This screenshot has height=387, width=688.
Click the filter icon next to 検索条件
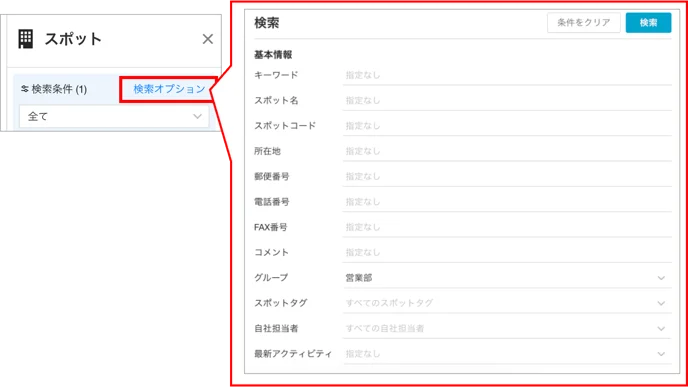click(x=25, y=89)
